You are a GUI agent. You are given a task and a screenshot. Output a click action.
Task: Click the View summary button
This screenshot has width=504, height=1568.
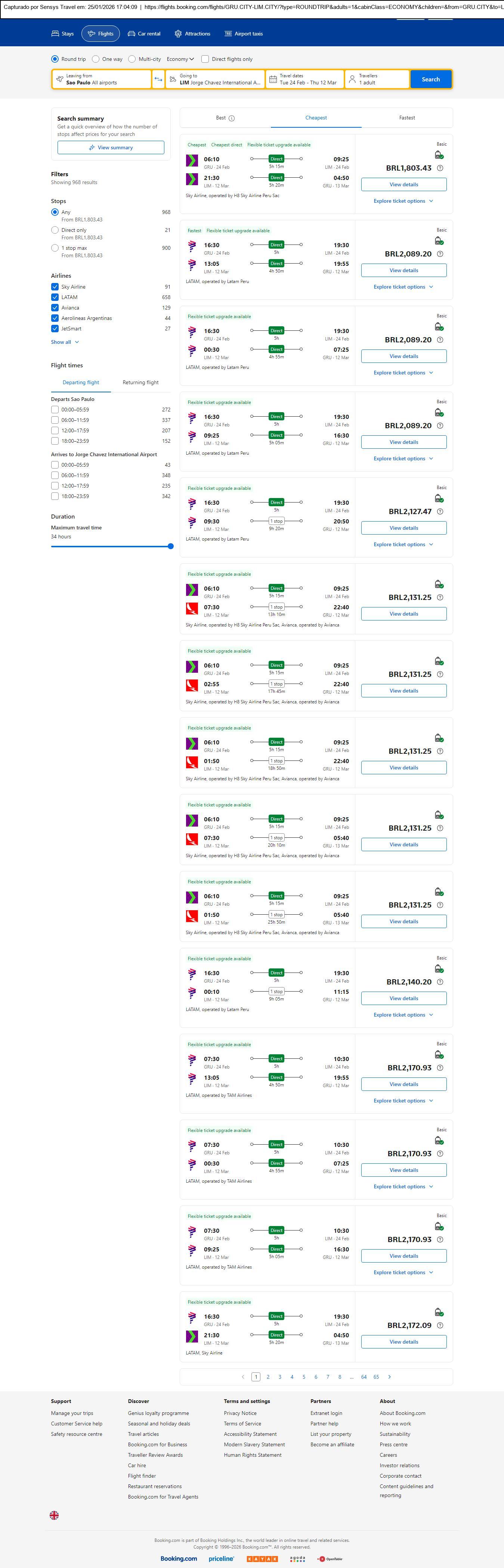pyautogui.click(x=110, y=147)
